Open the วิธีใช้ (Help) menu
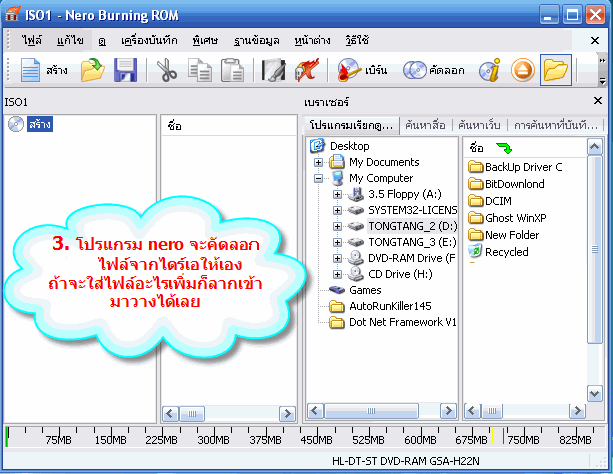613x474 pixels. [x=357, y=40]
